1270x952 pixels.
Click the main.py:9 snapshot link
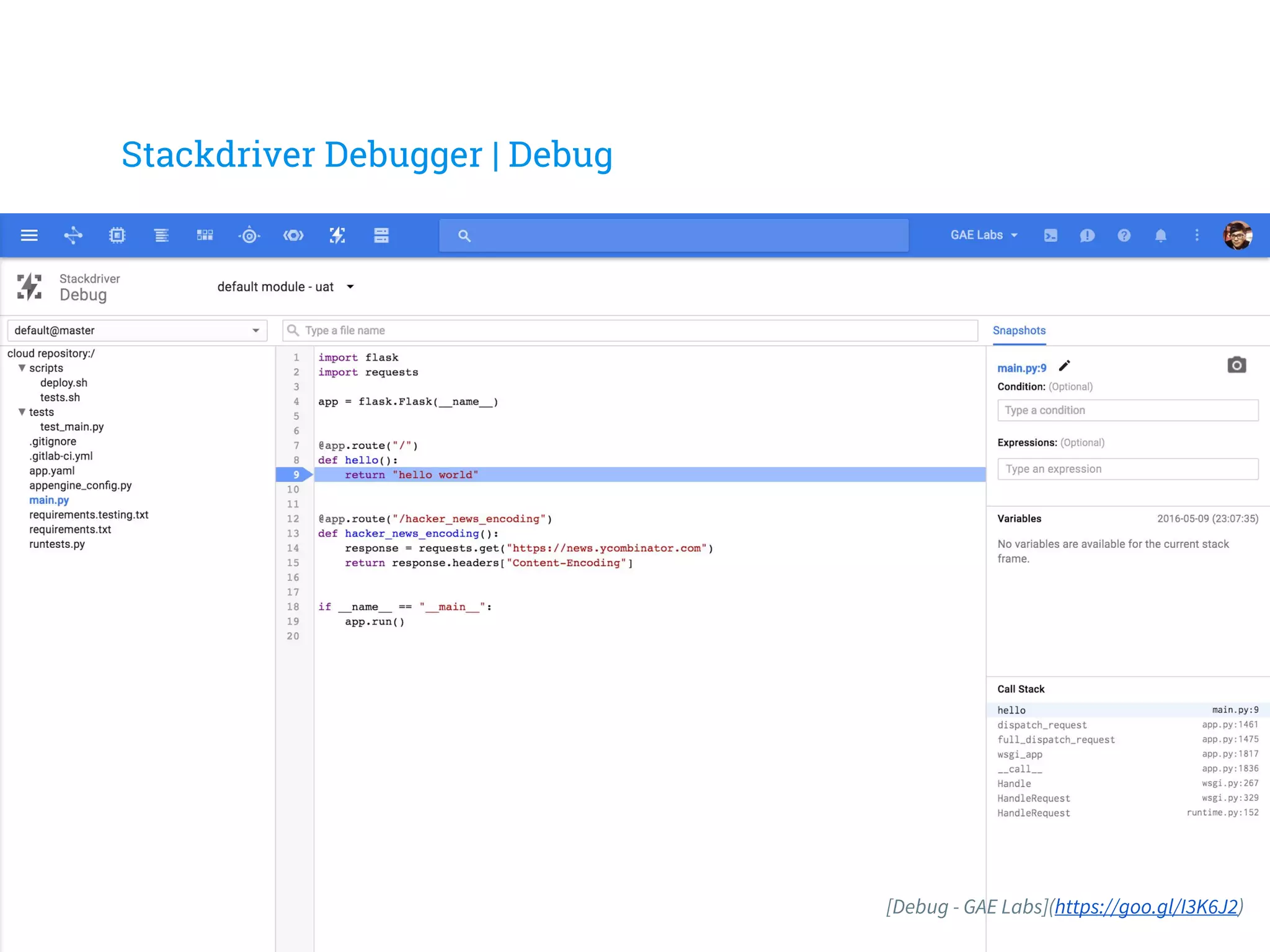click(x=1021, y=368)
